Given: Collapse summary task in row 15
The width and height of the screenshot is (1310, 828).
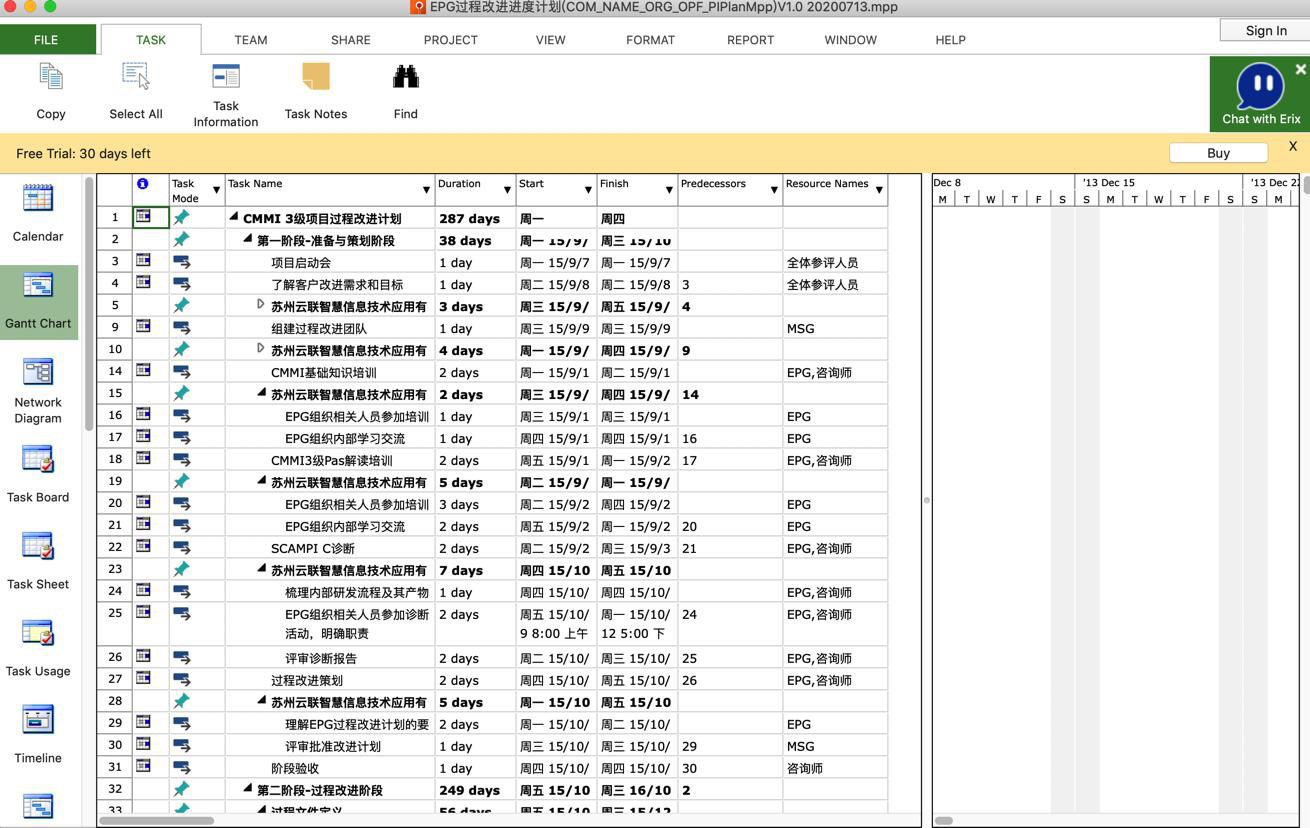Looking at the screenshot, I should pos(262,393).
